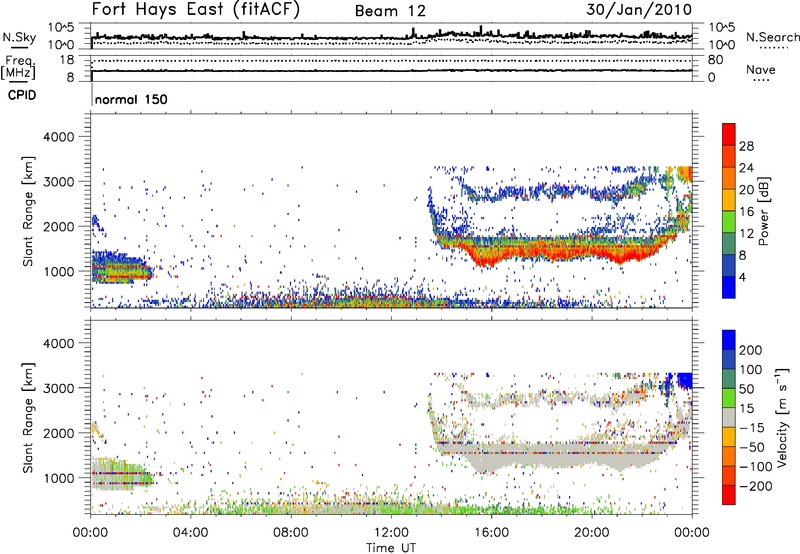Click the "50" tick on the Velocity scale

[747, 389]
